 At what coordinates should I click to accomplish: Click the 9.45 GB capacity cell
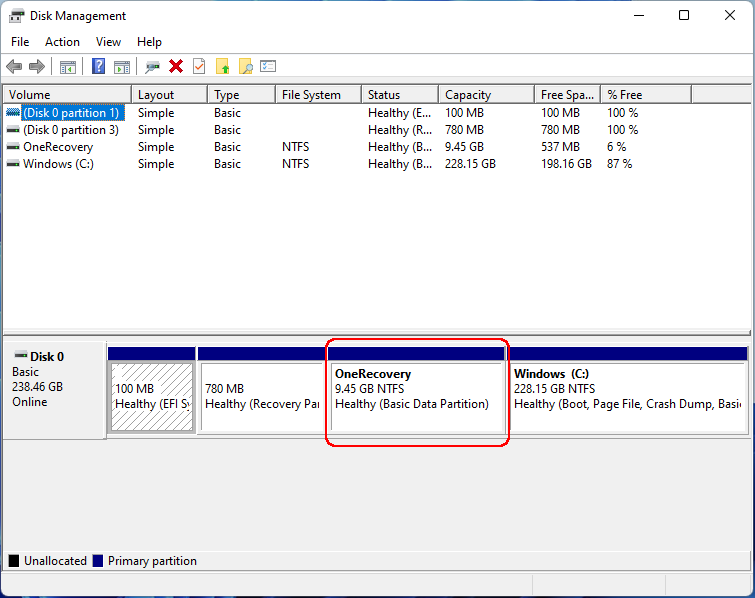coord(464,146)
